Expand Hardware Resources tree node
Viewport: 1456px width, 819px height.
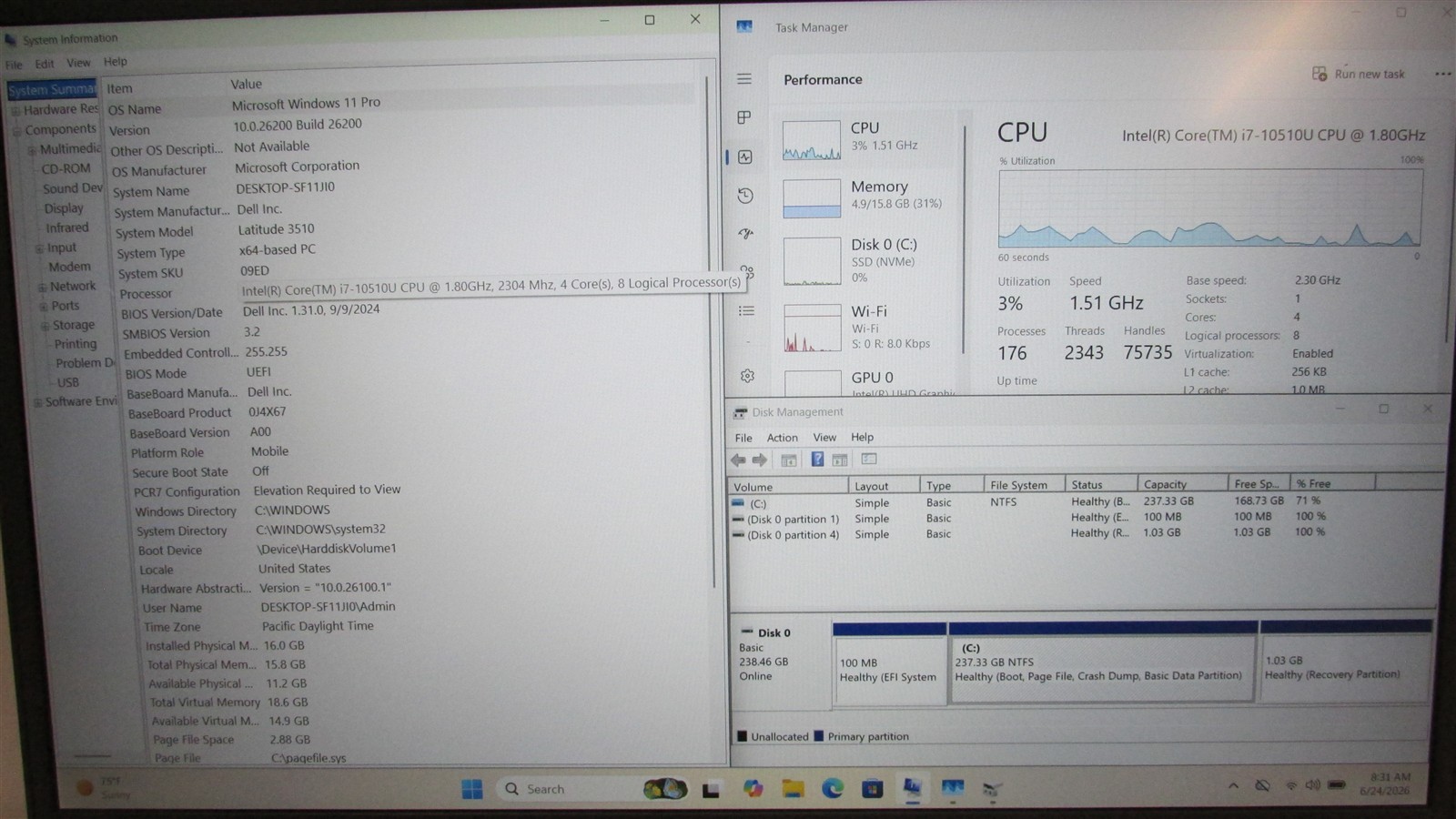click(15, 110)
